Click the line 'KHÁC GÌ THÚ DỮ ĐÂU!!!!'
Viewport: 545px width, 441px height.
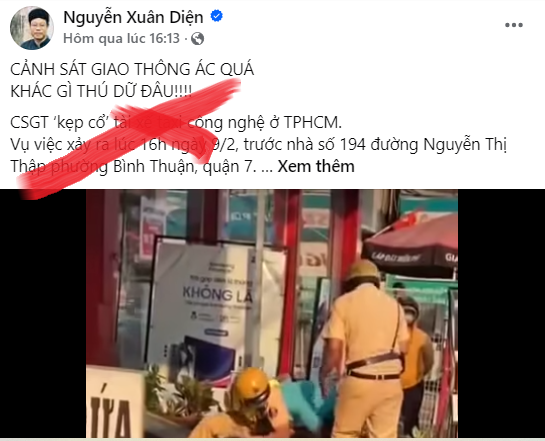(101, 91)
